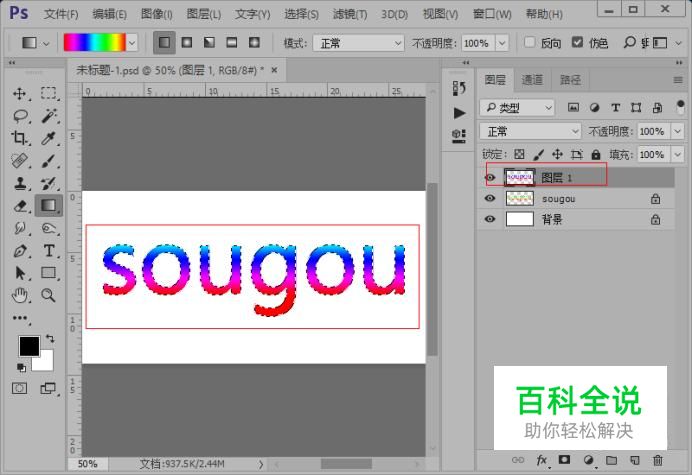
Task: Choose angle gradient style
Action: pos(209,43)
